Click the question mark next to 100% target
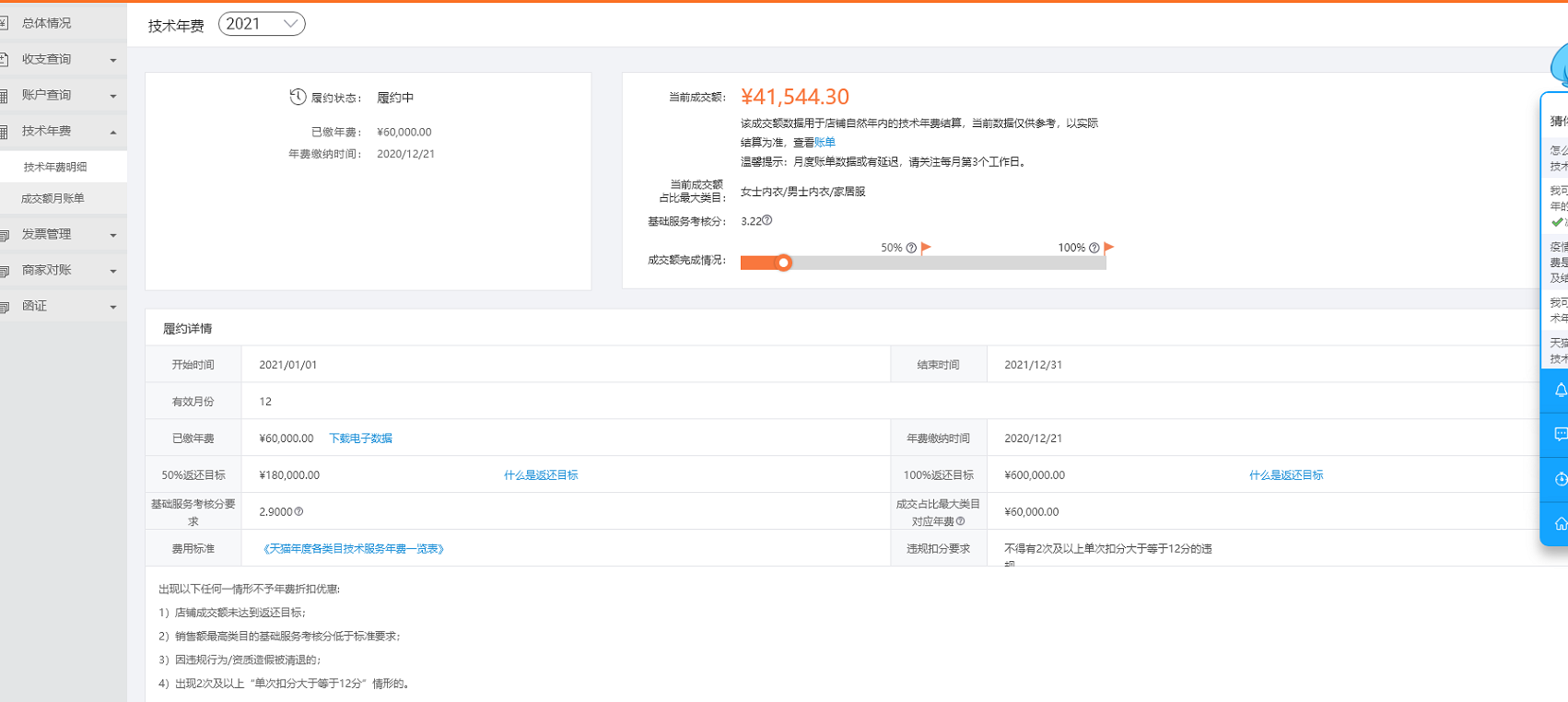The image size is (1568, 702). pos(1094,248)
